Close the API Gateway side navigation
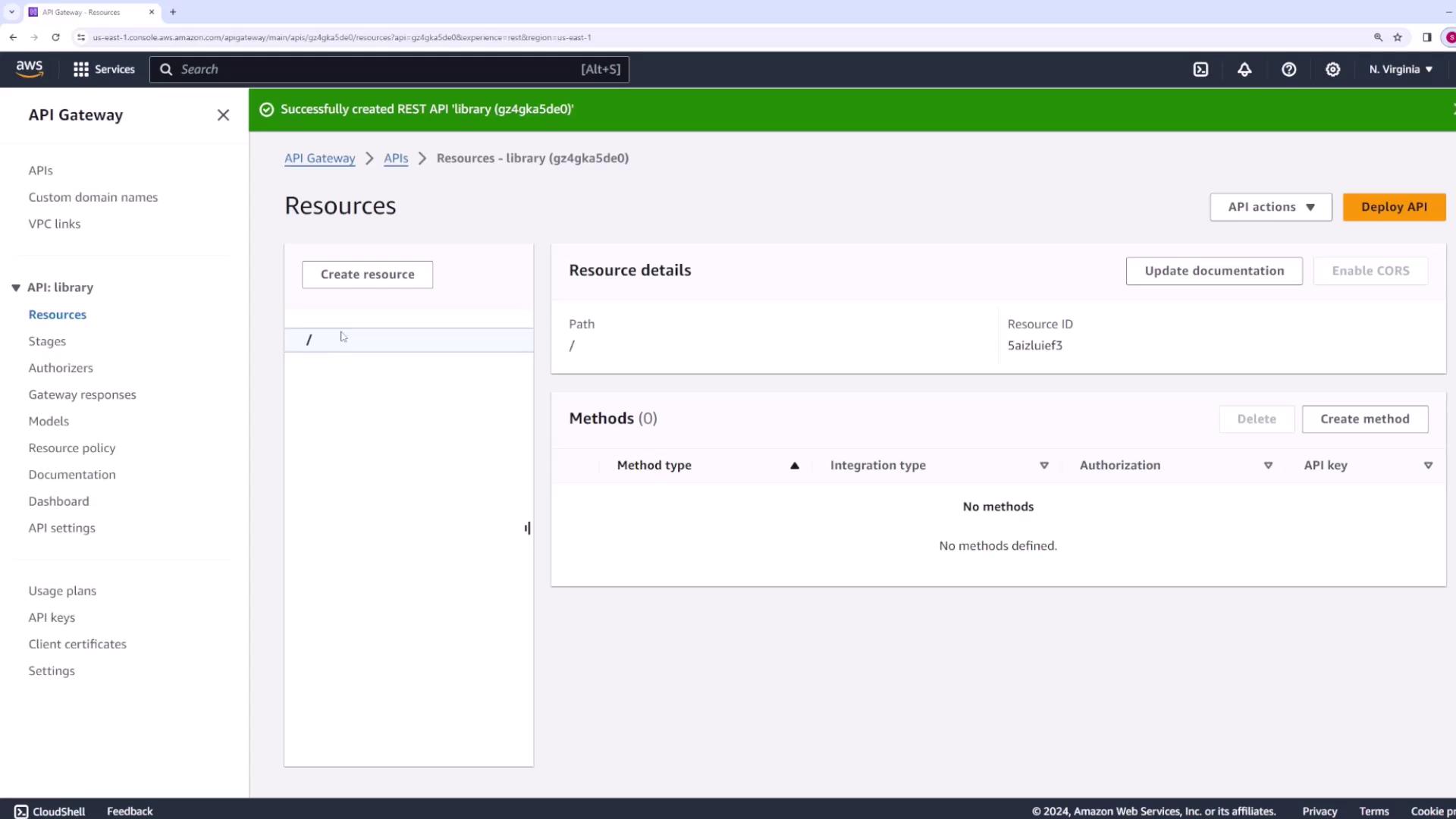The image size is (1456, 819). tap(223, 115)
